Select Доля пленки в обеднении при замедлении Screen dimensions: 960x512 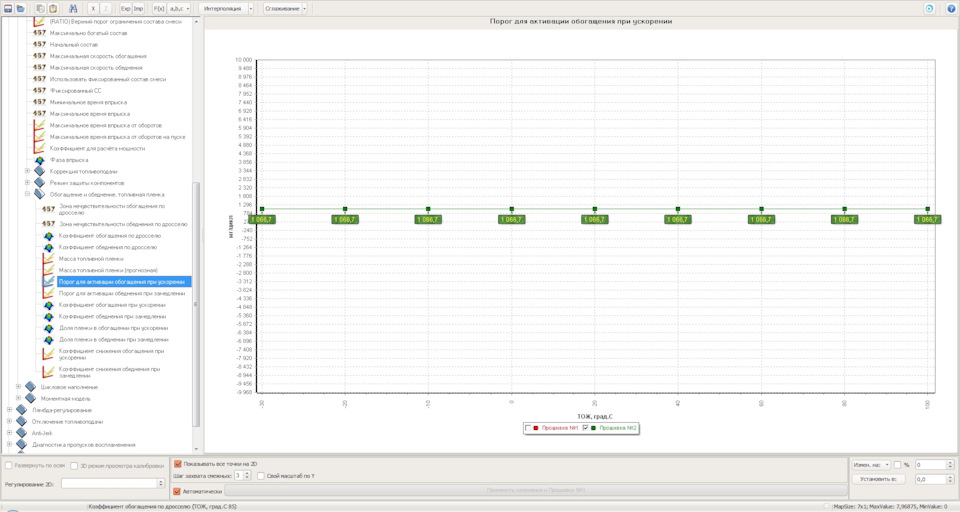(113, 339)
